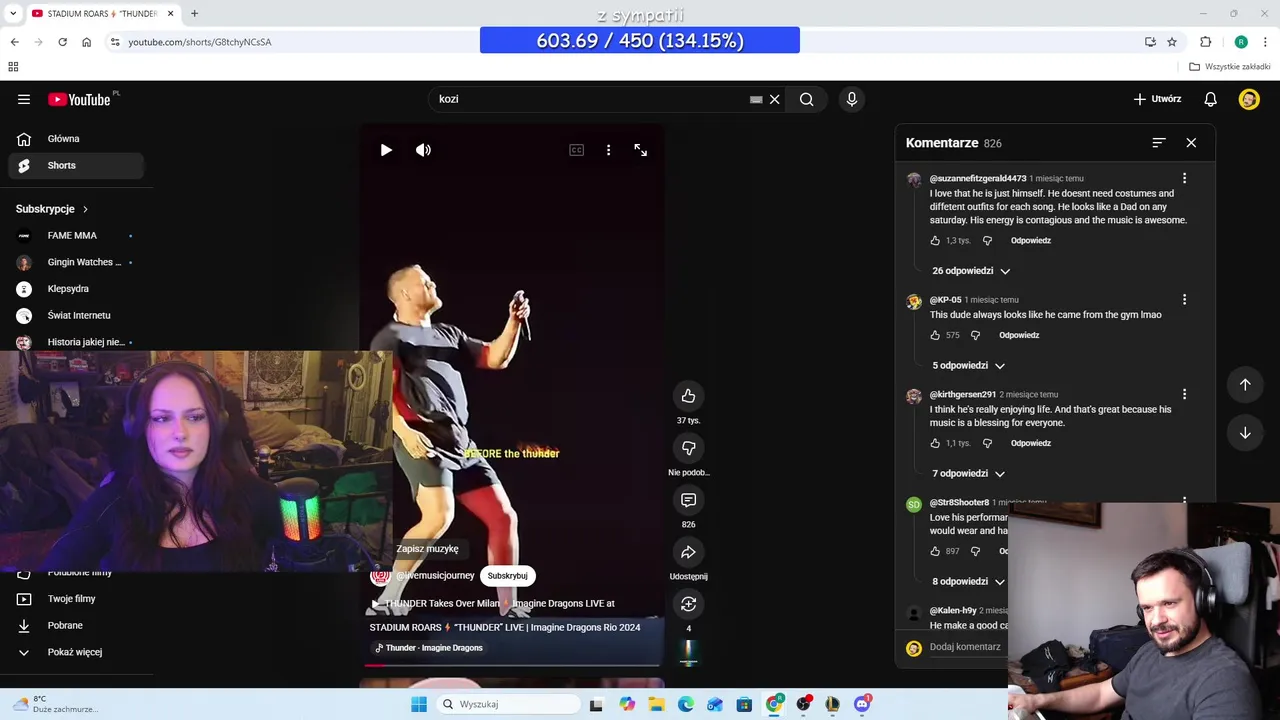Expand 5 odpowiedzi replies
Screen dimensions: 1280x720
click(968, 366)
